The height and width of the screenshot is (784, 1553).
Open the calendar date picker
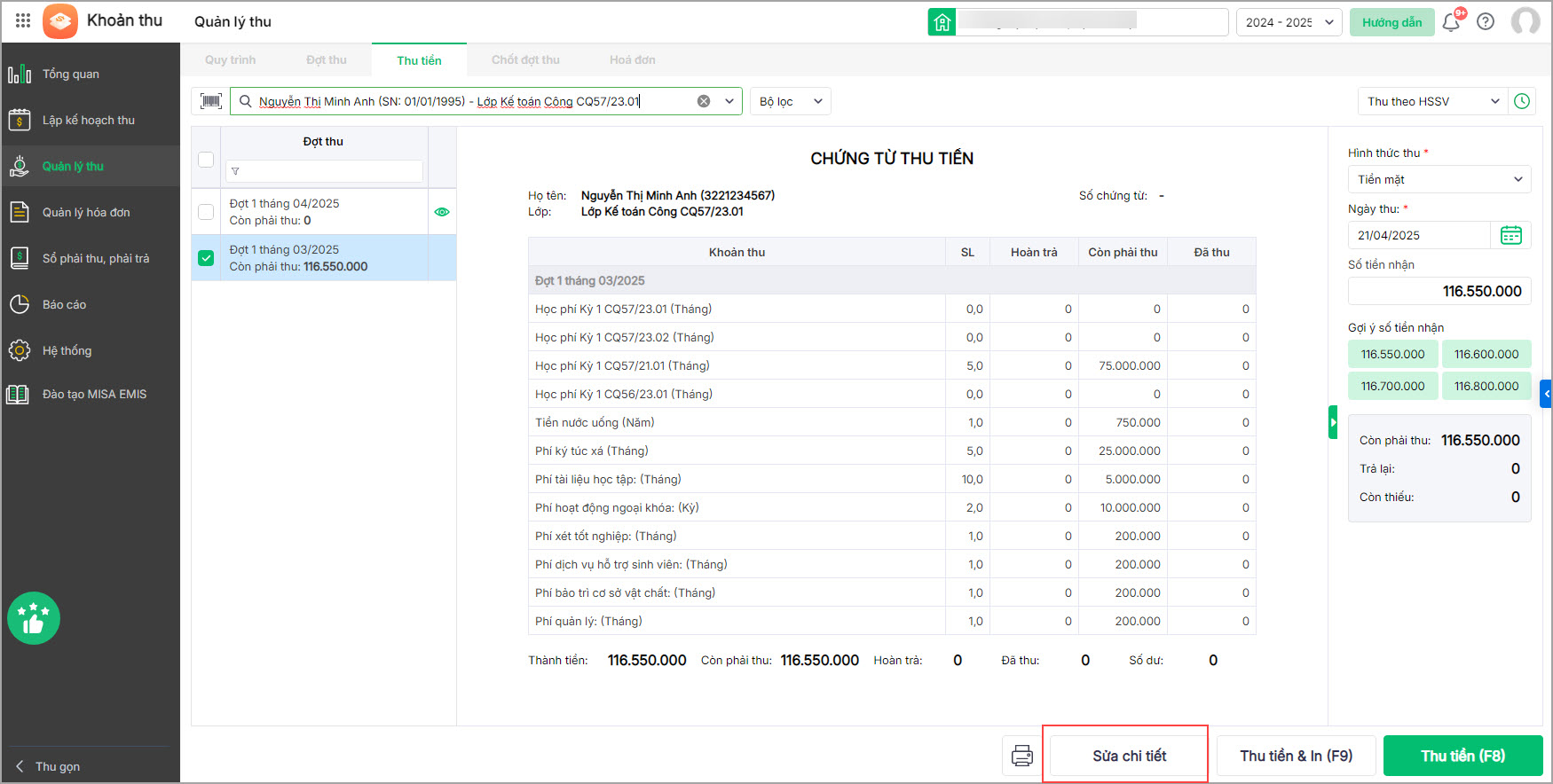click(x=1510, y=235)
